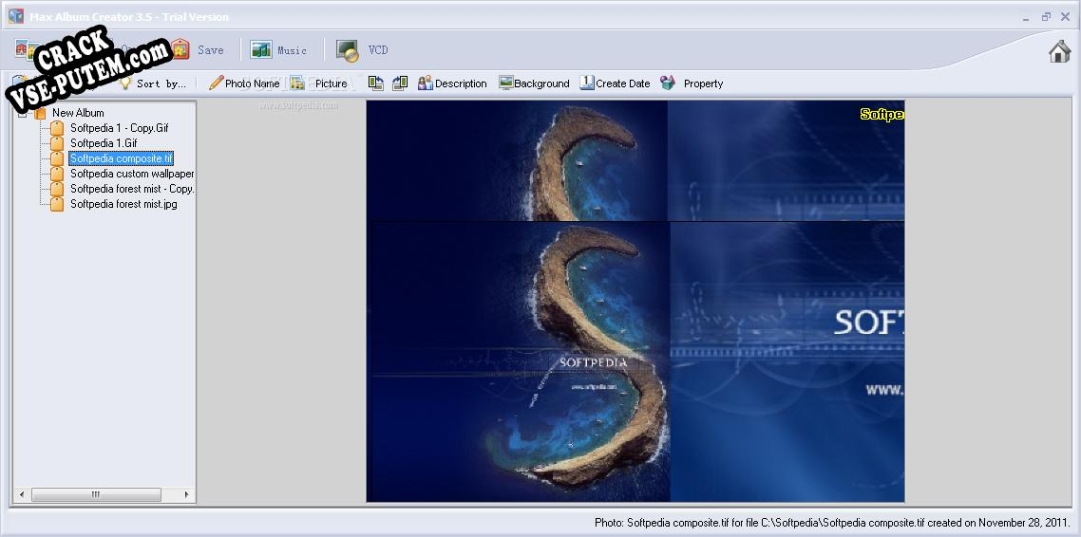Select Softpedia forest mist.jpg item

[123, 204]
